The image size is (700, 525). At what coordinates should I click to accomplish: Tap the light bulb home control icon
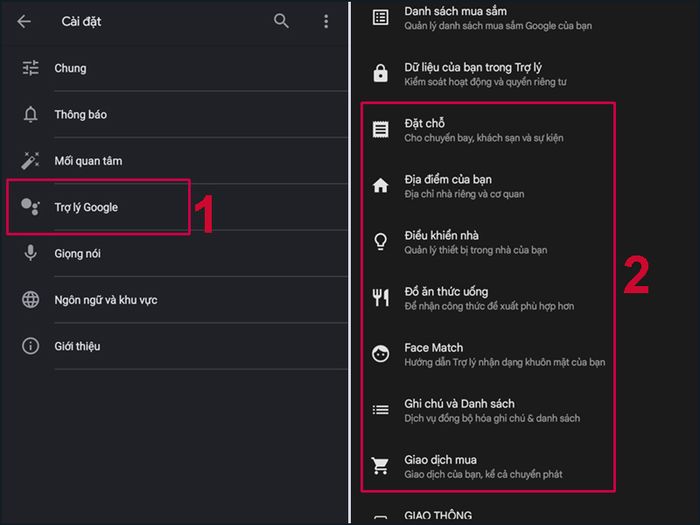pos(380,241)
